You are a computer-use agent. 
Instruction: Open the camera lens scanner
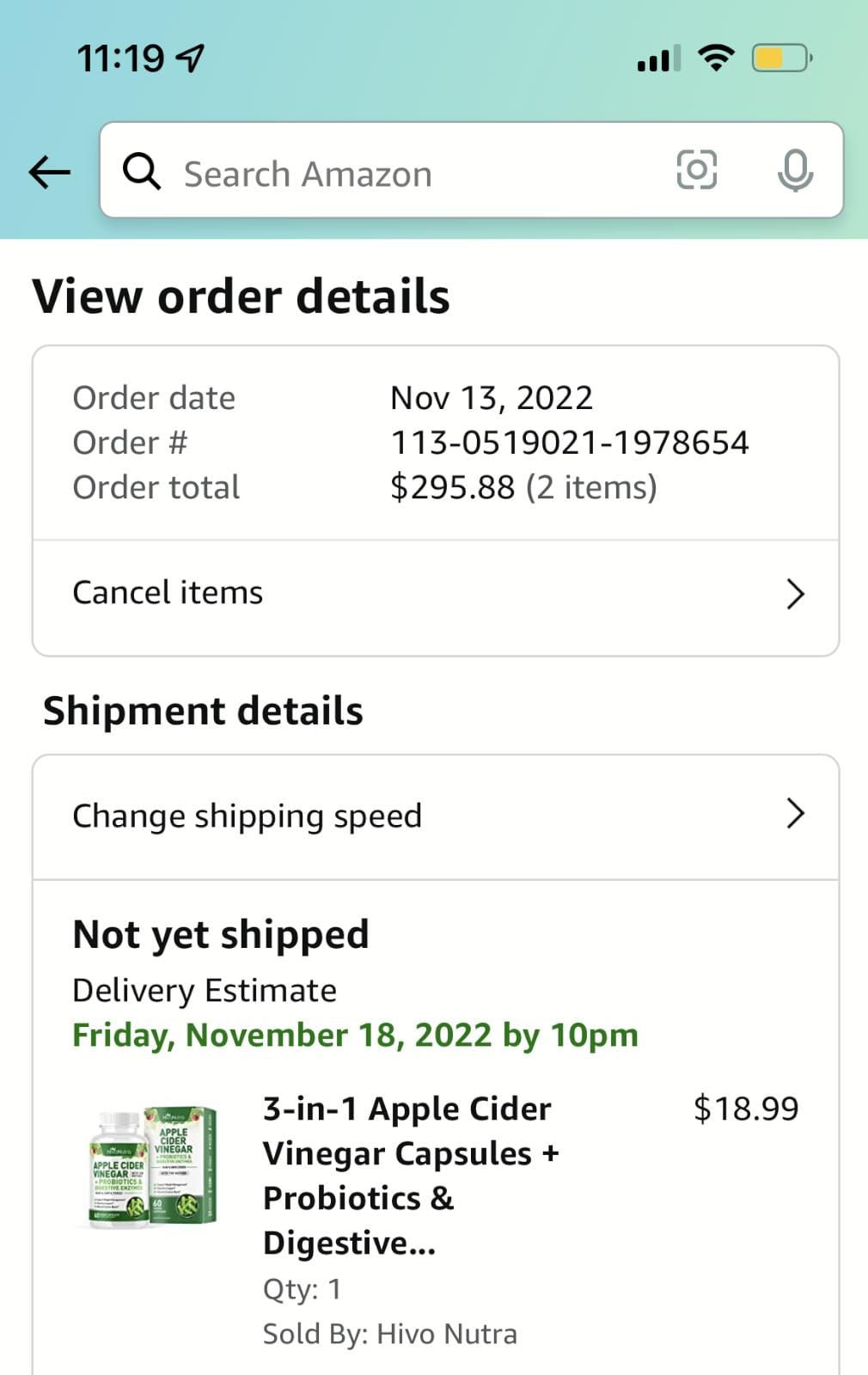[x=696, y=169]
